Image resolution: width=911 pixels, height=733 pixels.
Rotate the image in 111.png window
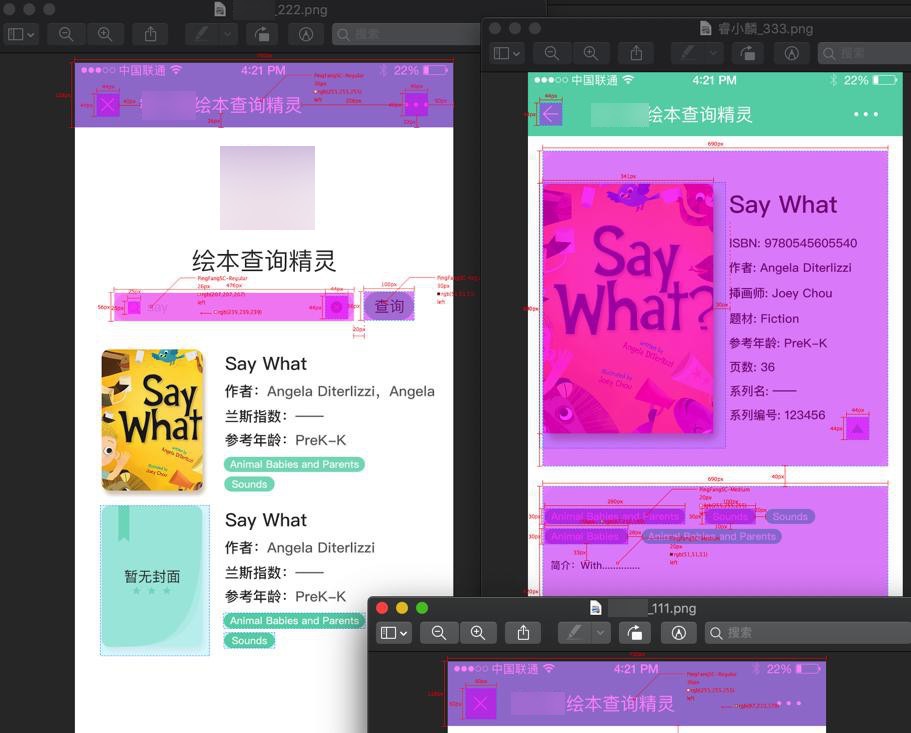tap(635, 633)
